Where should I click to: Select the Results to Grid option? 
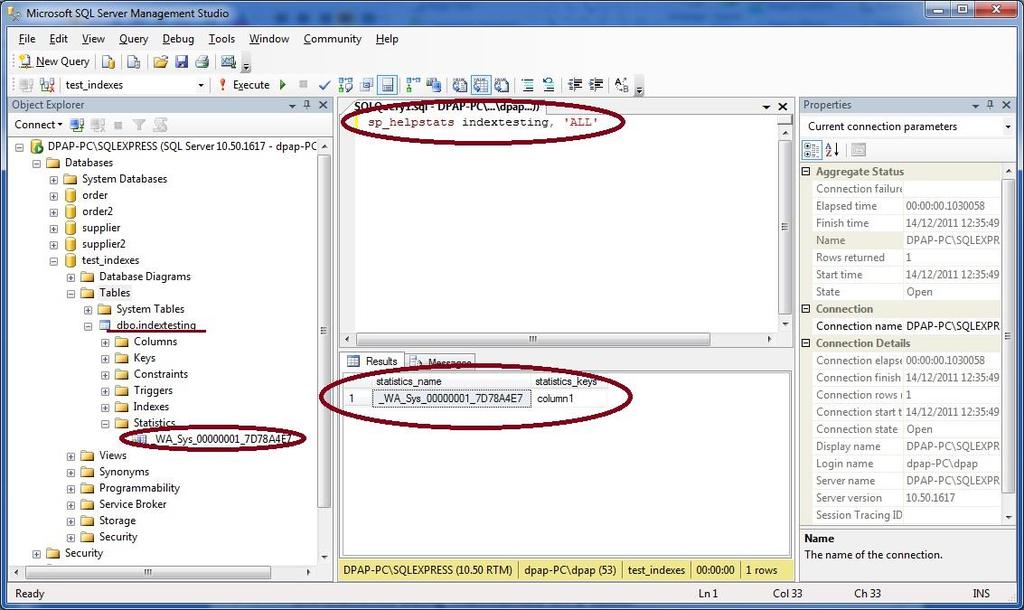coord(481,85)
